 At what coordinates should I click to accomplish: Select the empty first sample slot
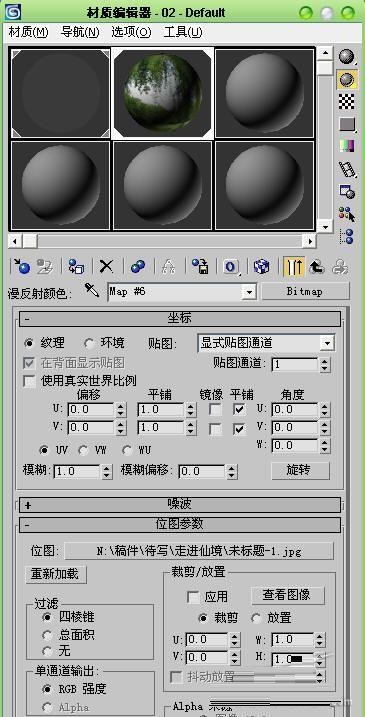click(x=60, y=93)
